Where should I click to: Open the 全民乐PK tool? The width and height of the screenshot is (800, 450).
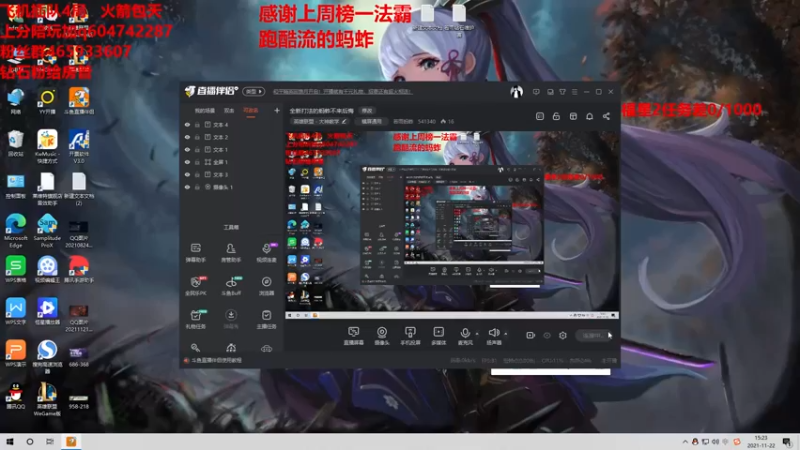[195, 286]
